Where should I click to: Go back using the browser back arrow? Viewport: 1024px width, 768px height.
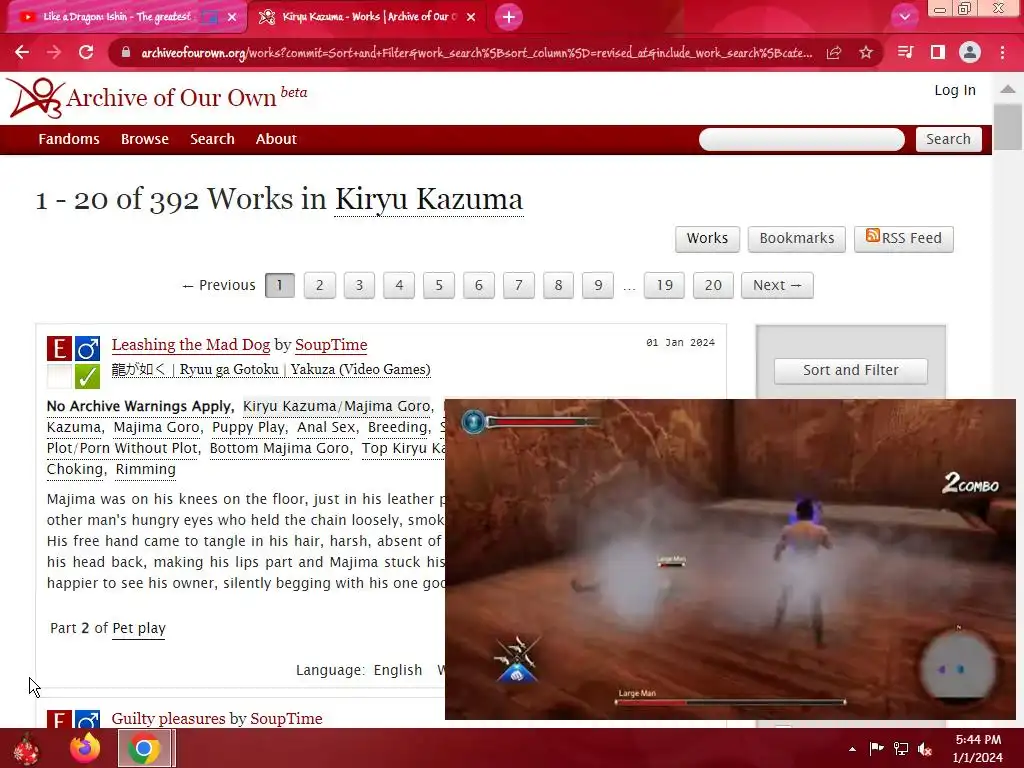[x=22, y=52]
